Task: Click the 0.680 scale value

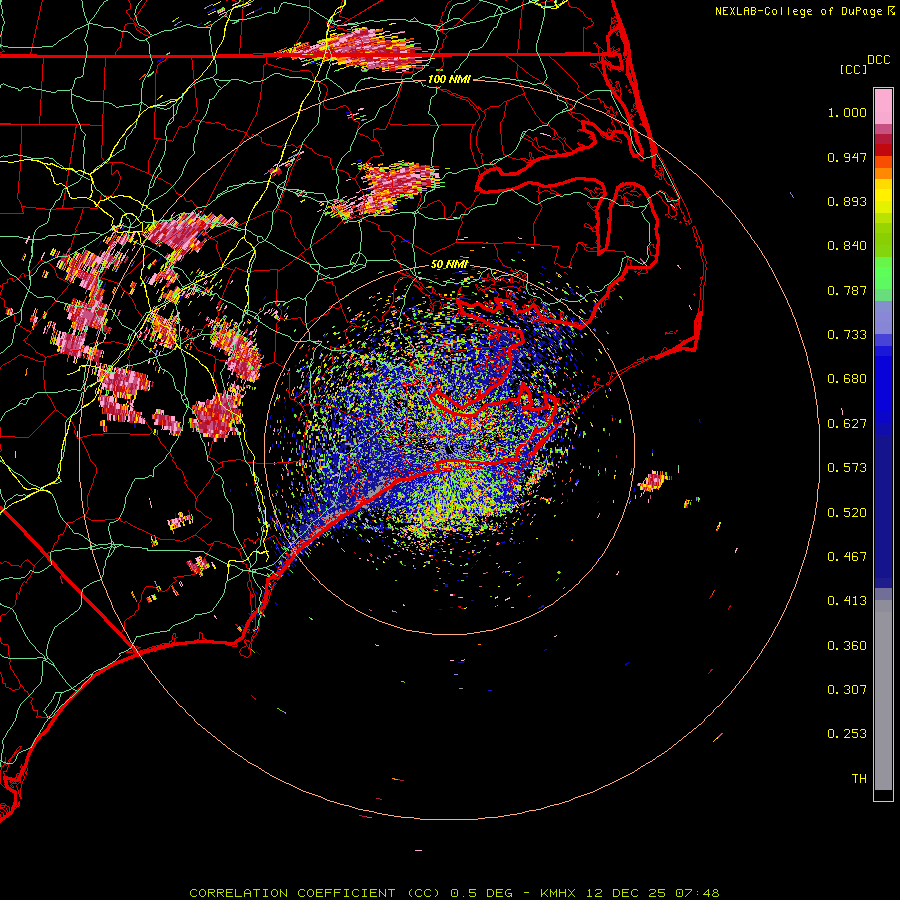Action: tap(847, 379)
